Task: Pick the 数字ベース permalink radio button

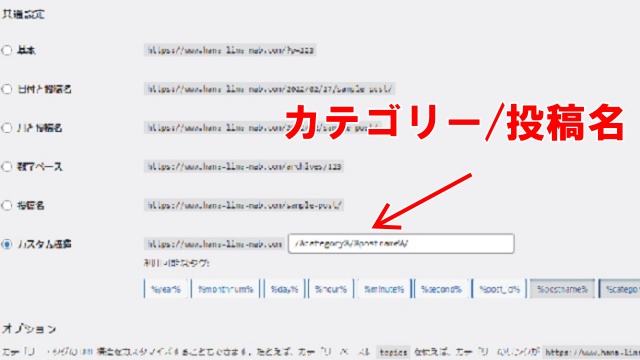Action: 7,167
